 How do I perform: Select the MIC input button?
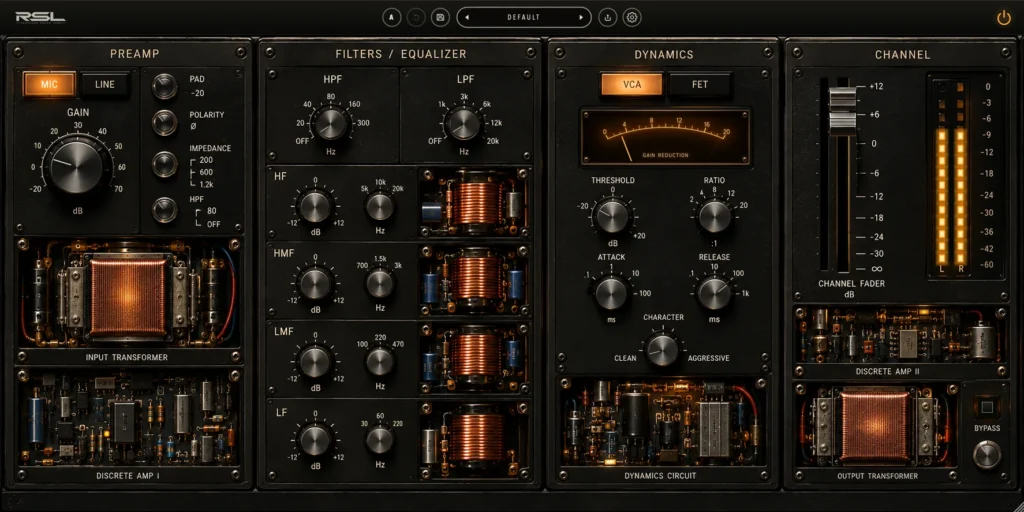50,84
